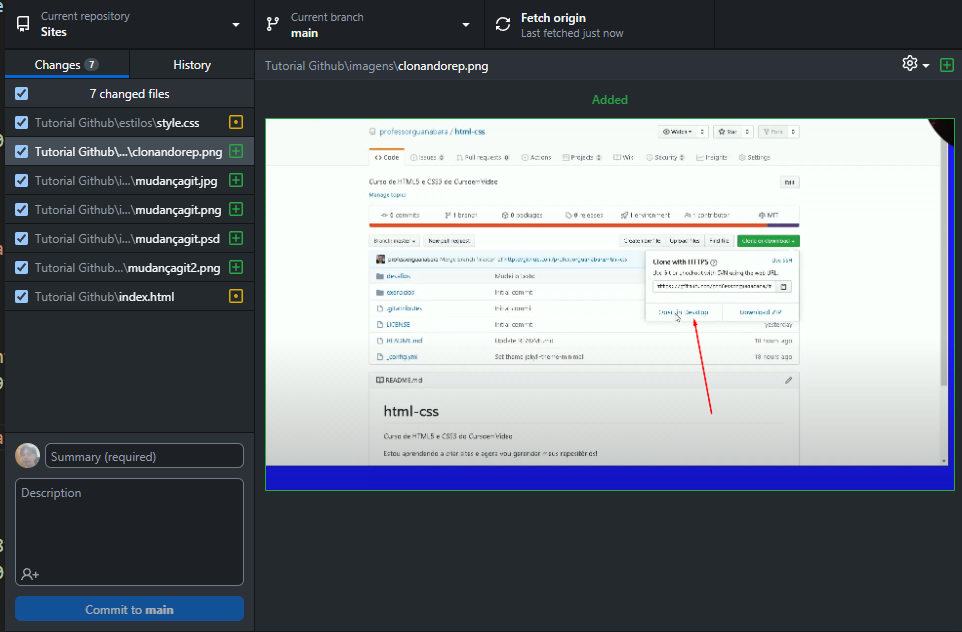This screenshot has height=632, width=962.
Task: Click the 7 changes count badge
Action: pyautogui.click(x=91, y=64)
